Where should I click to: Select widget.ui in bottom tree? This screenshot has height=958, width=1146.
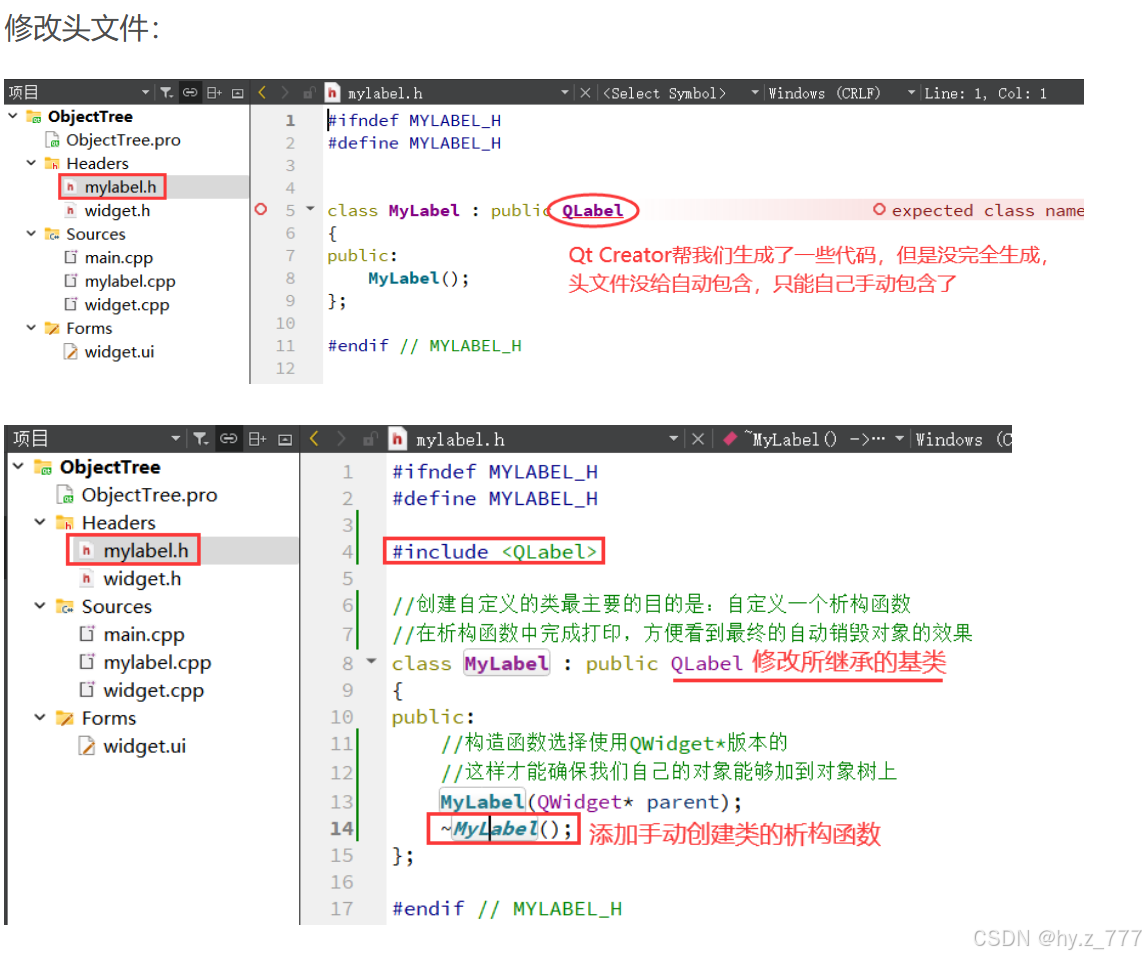[x=144, y=745]
